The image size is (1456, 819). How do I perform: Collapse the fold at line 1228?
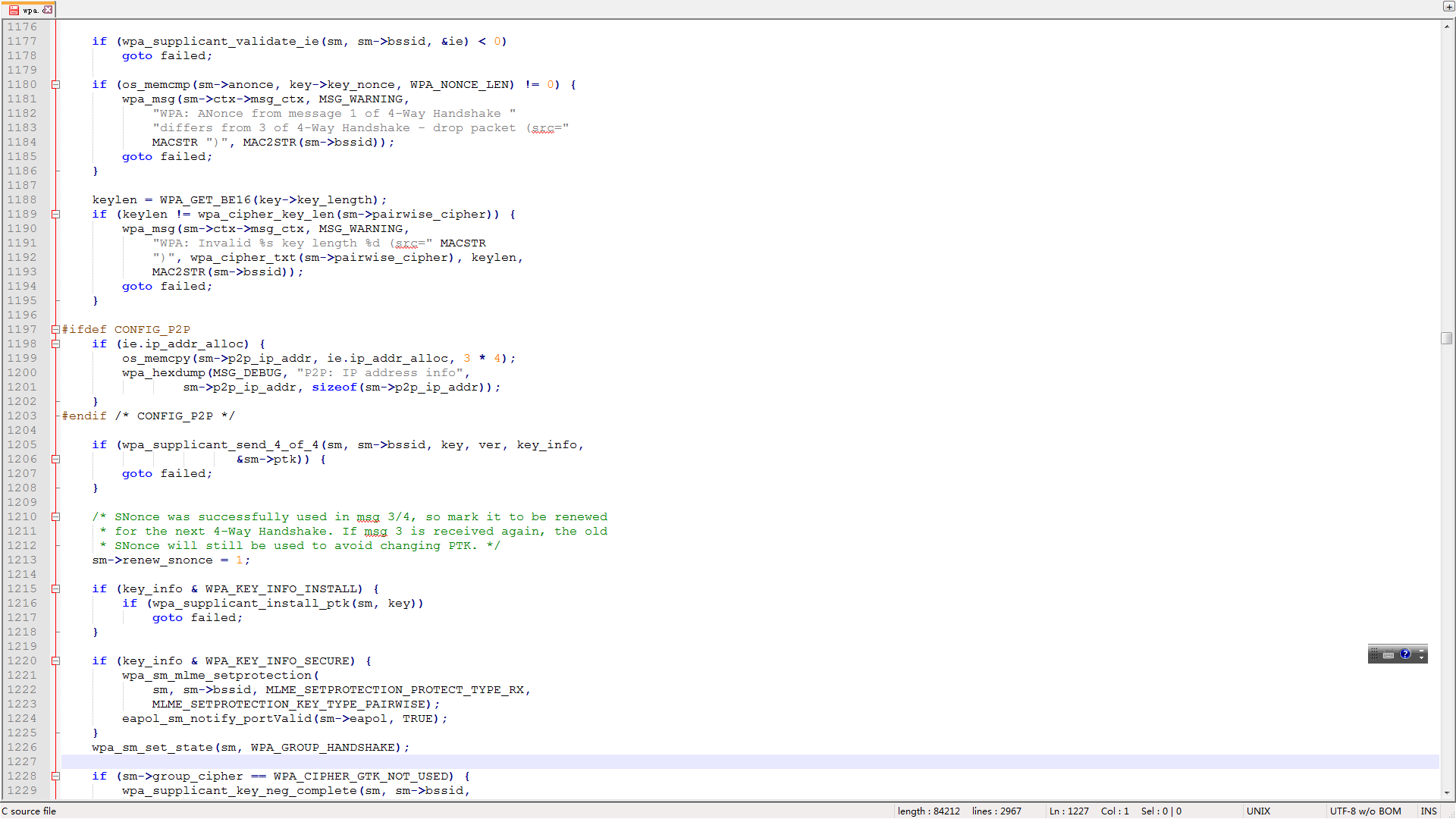click(x=55, y=777)
